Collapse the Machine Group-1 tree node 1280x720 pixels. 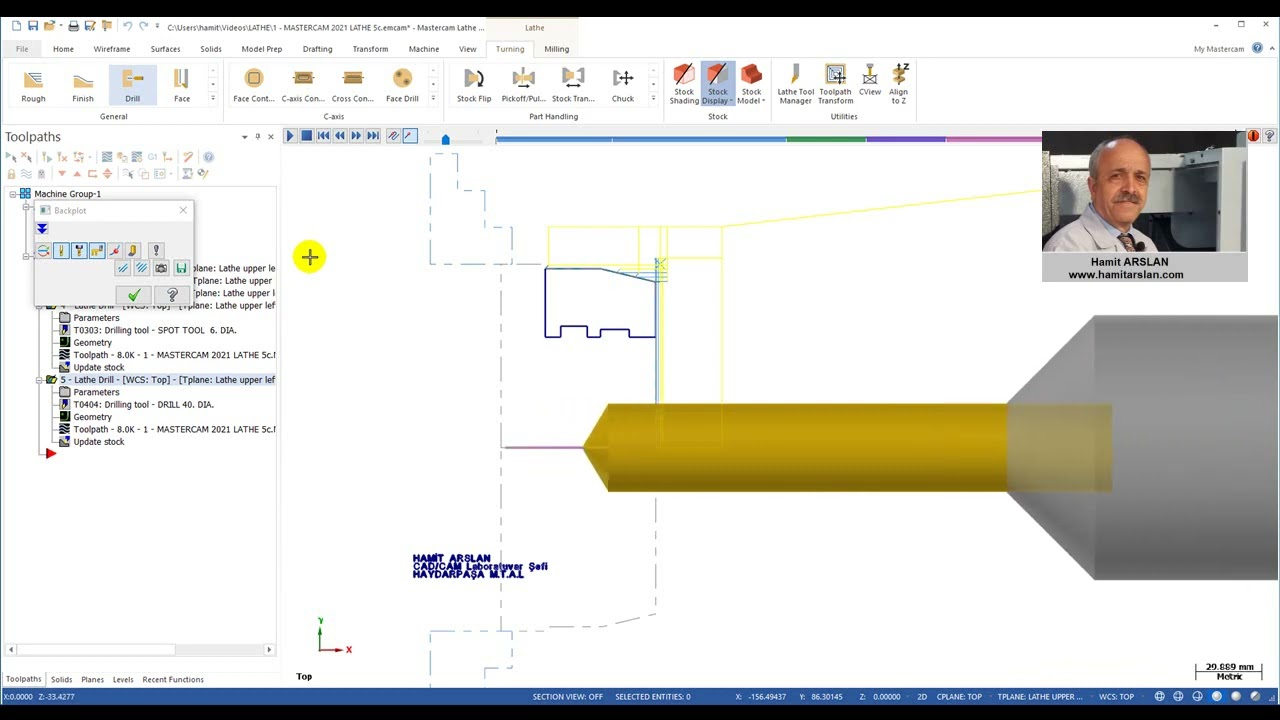pyautogui.click(x=12, y=194)
